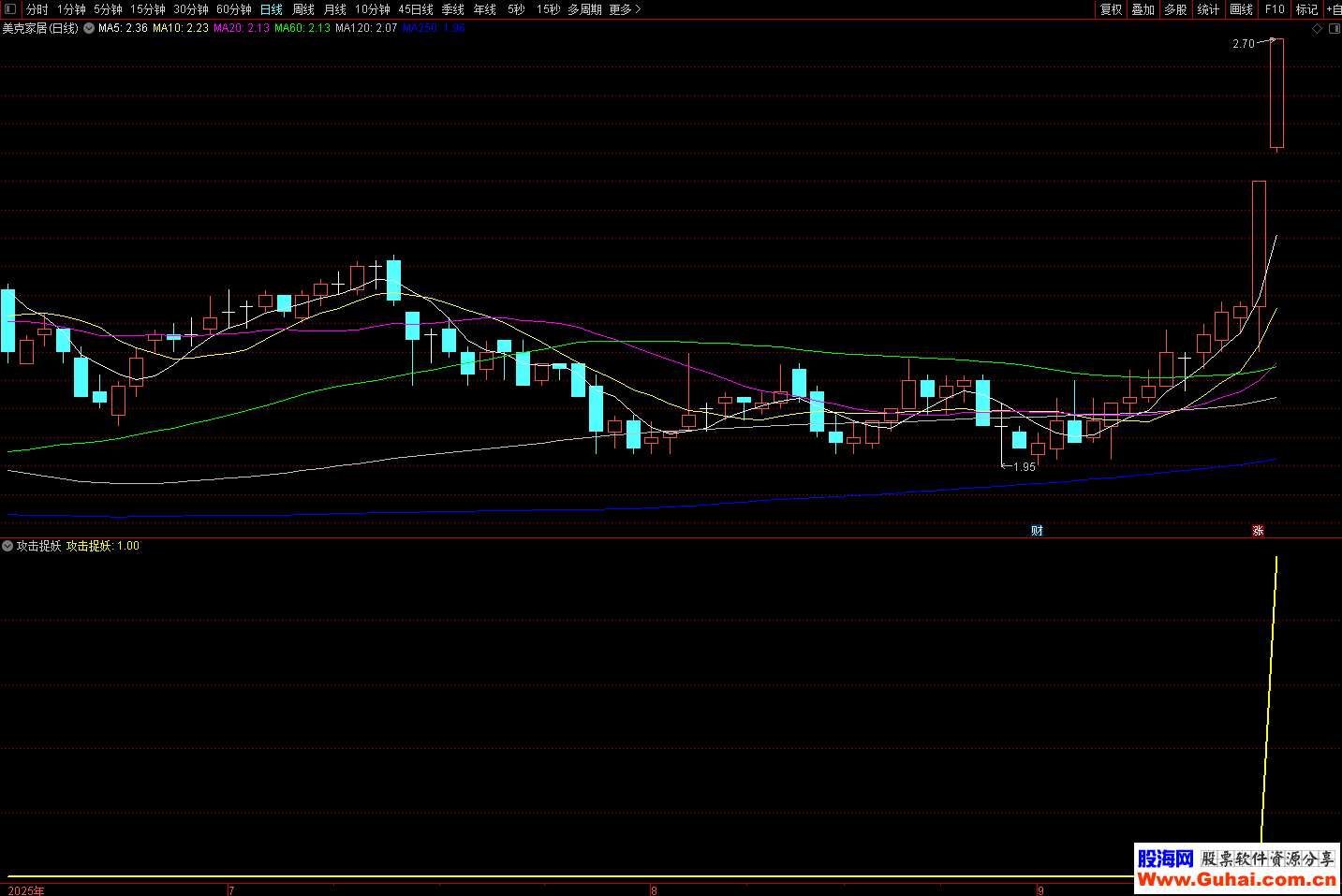Open the 多周期 multi-period view
This screenshot has width=1342, height=896.
(x=585, y=9)
